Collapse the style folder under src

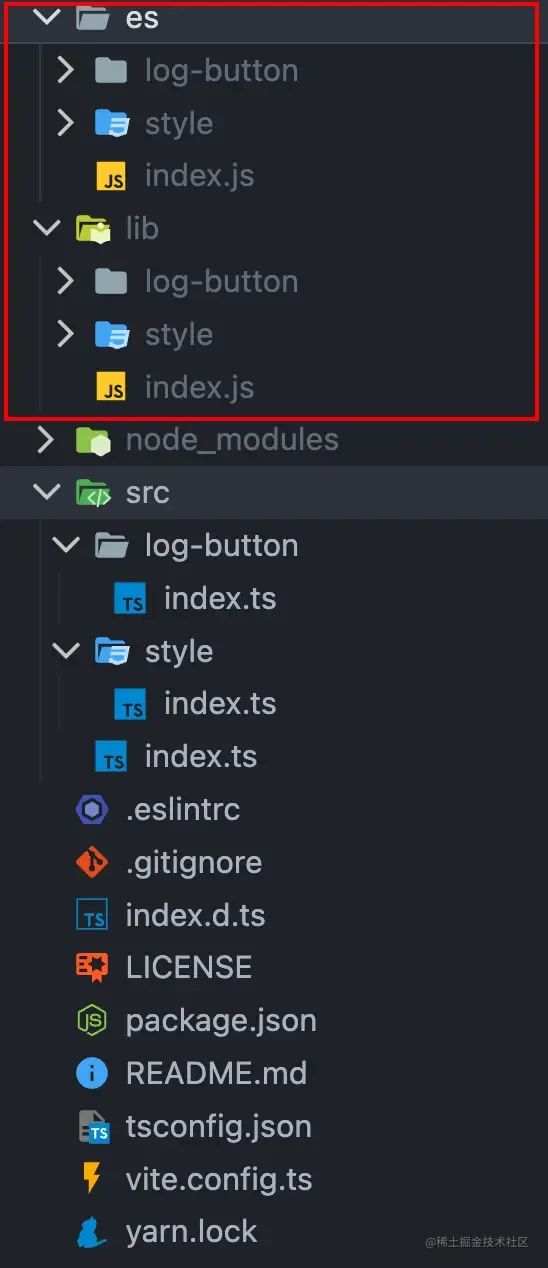pos(65,651)
